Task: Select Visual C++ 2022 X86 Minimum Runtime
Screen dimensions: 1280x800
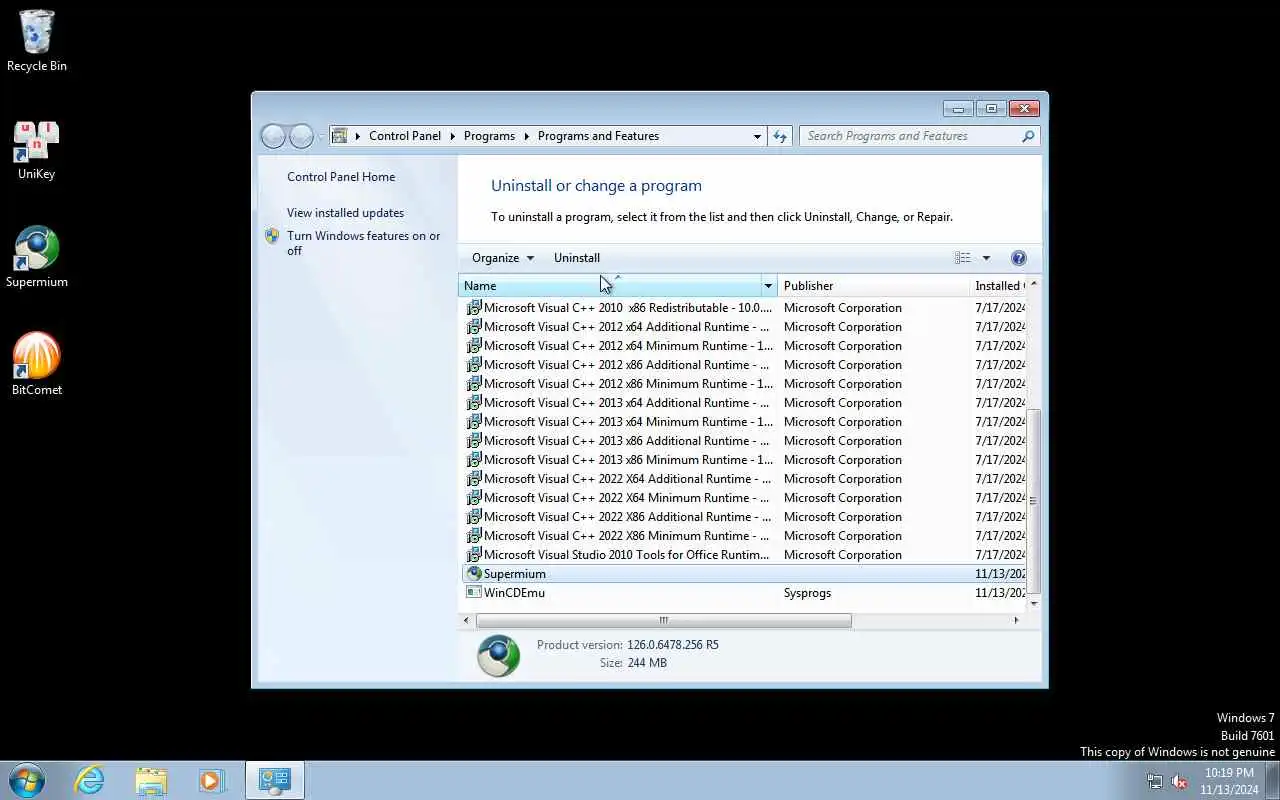Action: [x=744, y=536]
